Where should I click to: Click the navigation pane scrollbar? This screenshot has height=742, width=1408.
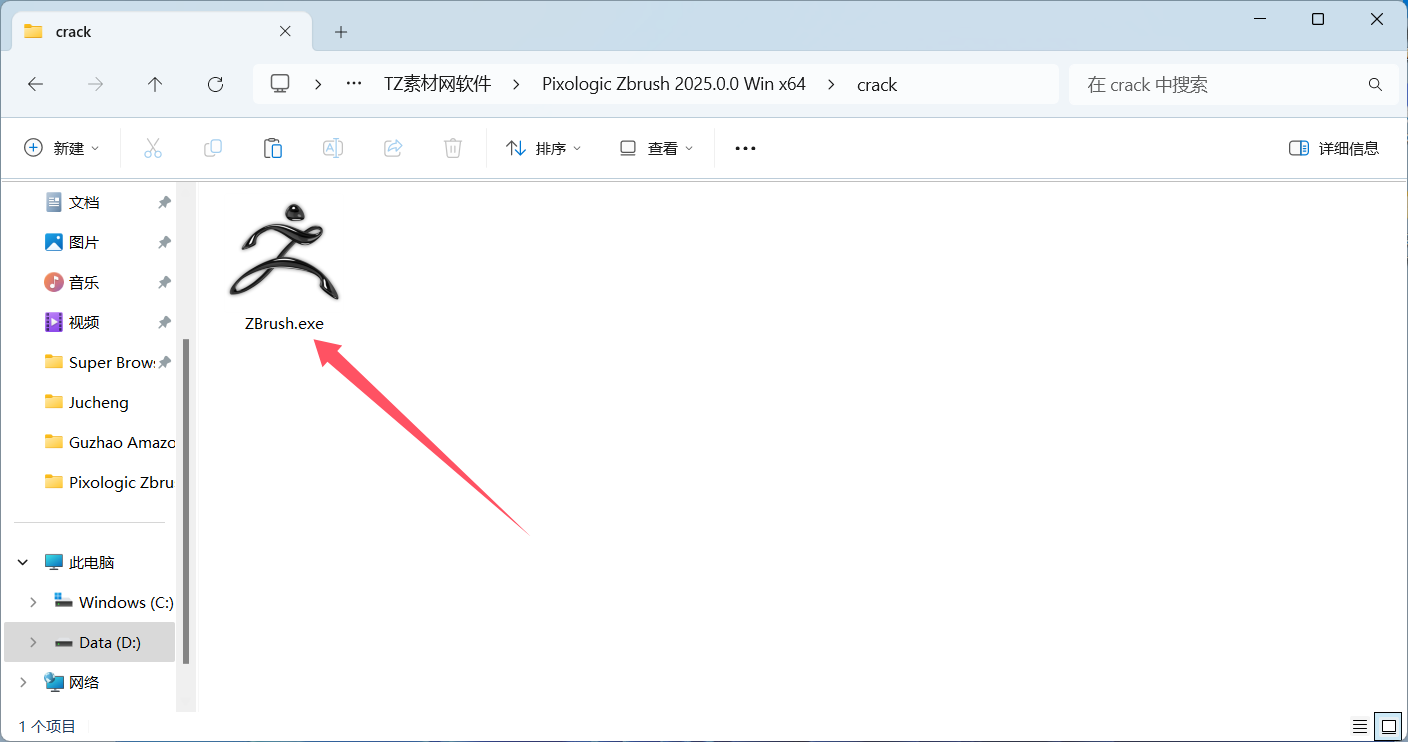click(x=186, y=500)
